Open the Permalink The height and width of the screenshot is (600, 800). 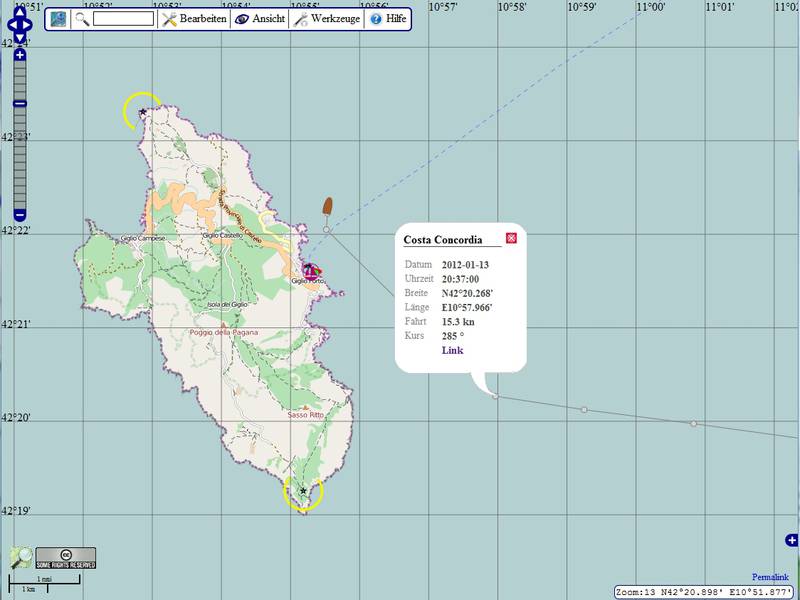point(770,577)
